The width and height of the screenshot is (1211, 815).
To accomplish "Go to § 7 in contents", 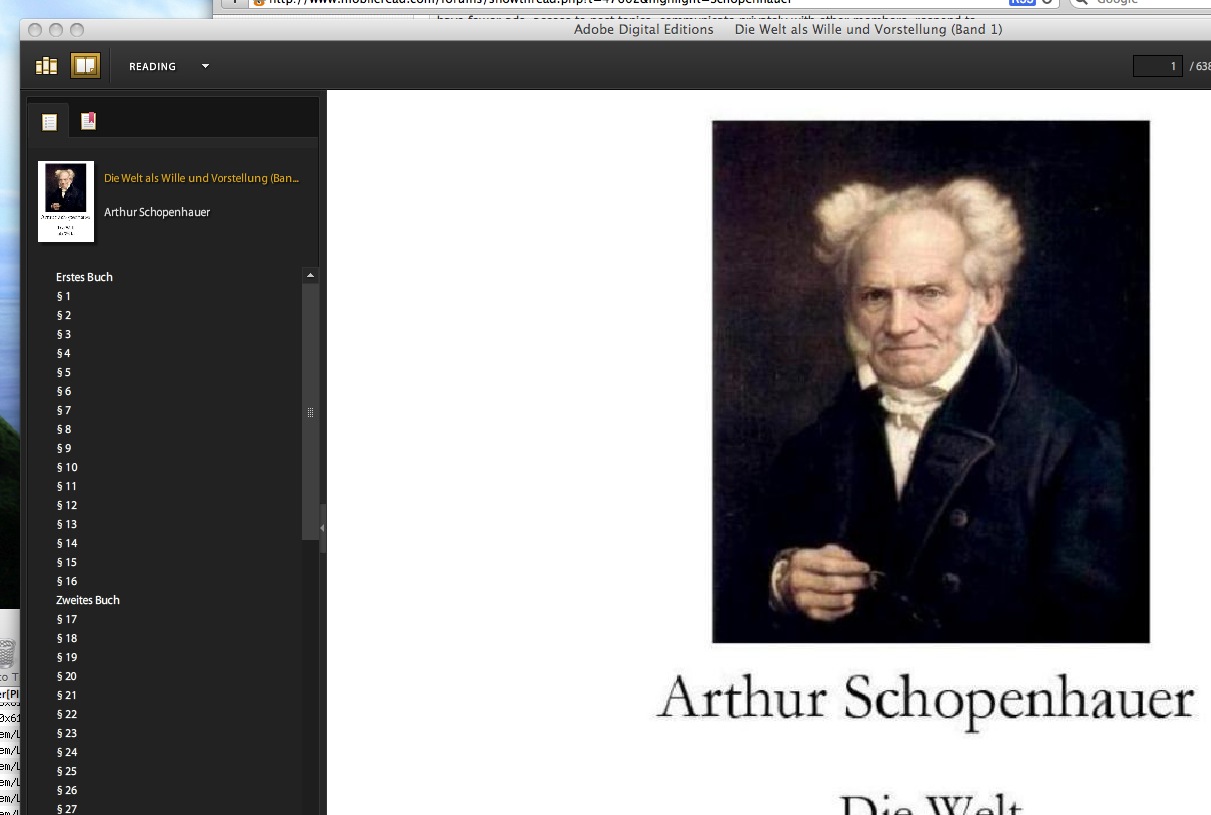I will coord(64,410).
